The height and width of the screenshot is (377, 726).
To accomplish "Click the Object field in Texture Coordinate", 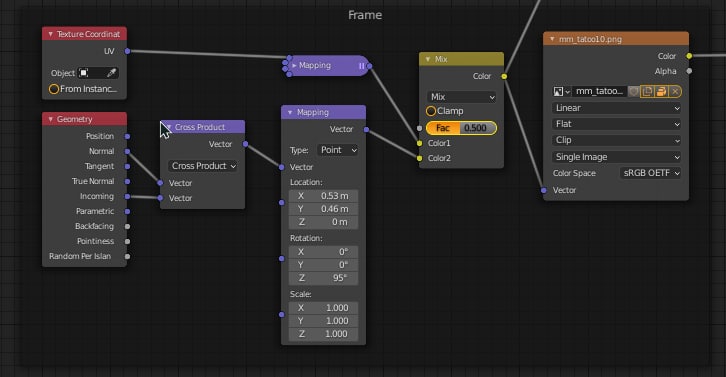I will 98,73.
